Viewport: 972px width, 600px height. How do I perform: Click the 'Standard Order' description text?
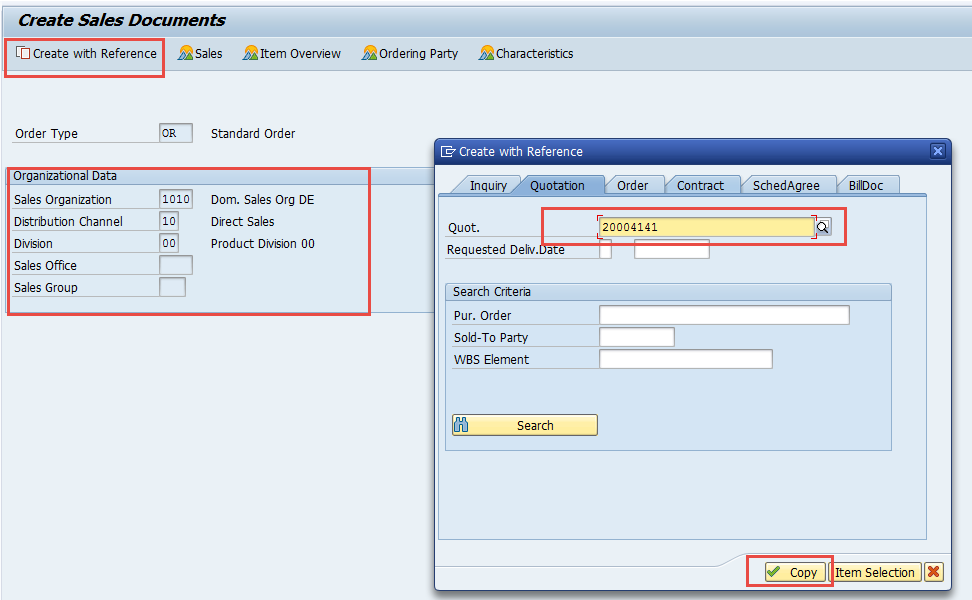coord(253,133)
